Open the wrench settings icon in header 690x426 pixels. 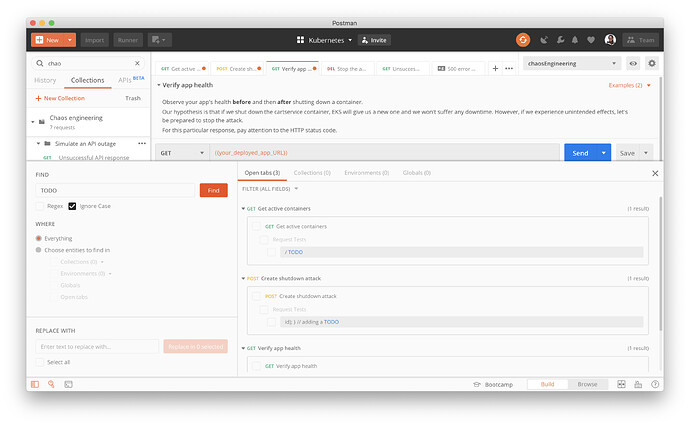560,40
